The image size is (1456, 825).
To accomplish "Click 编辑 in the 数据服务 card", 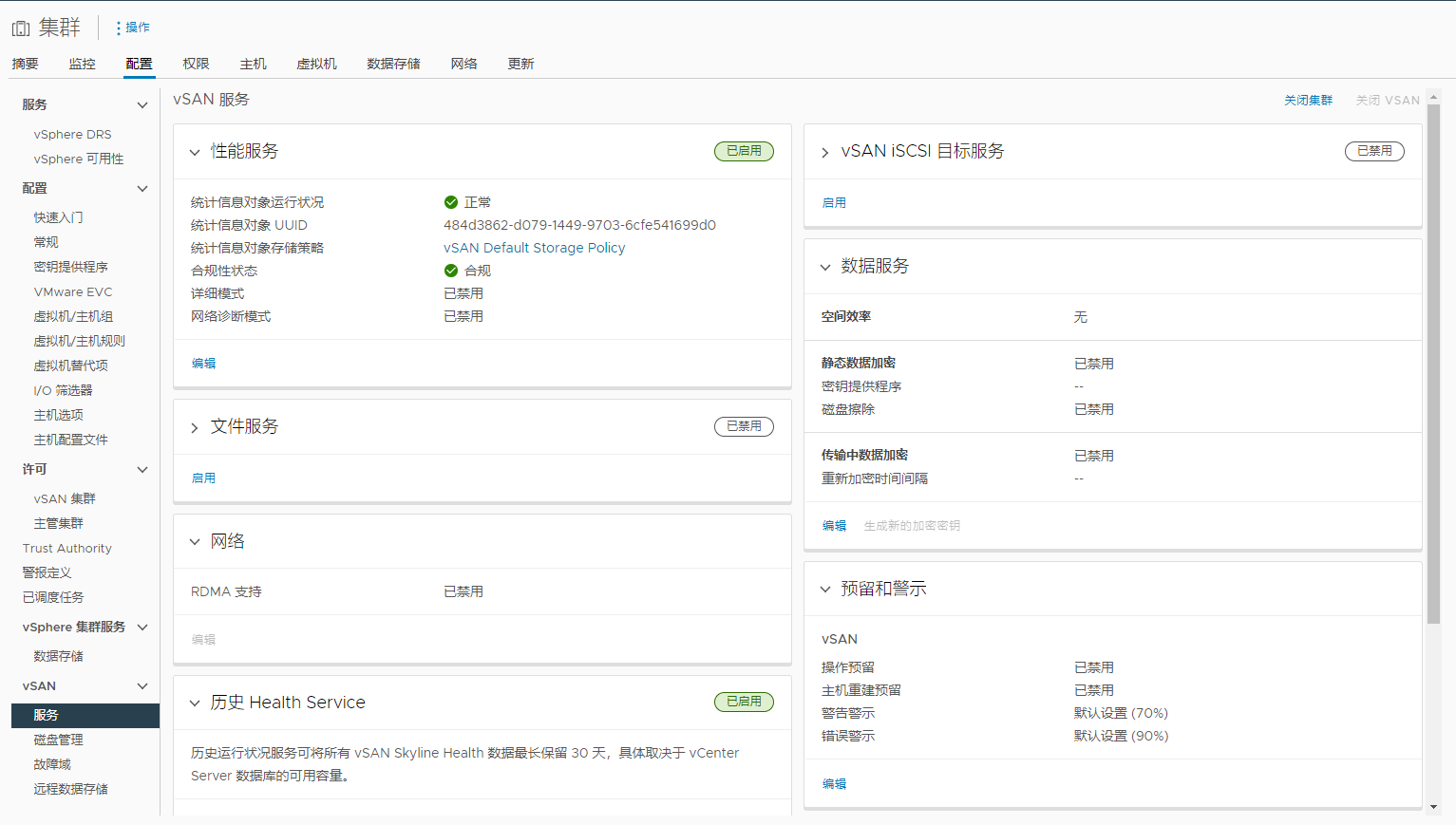I will pyautogui.click(x=834, y=526).
